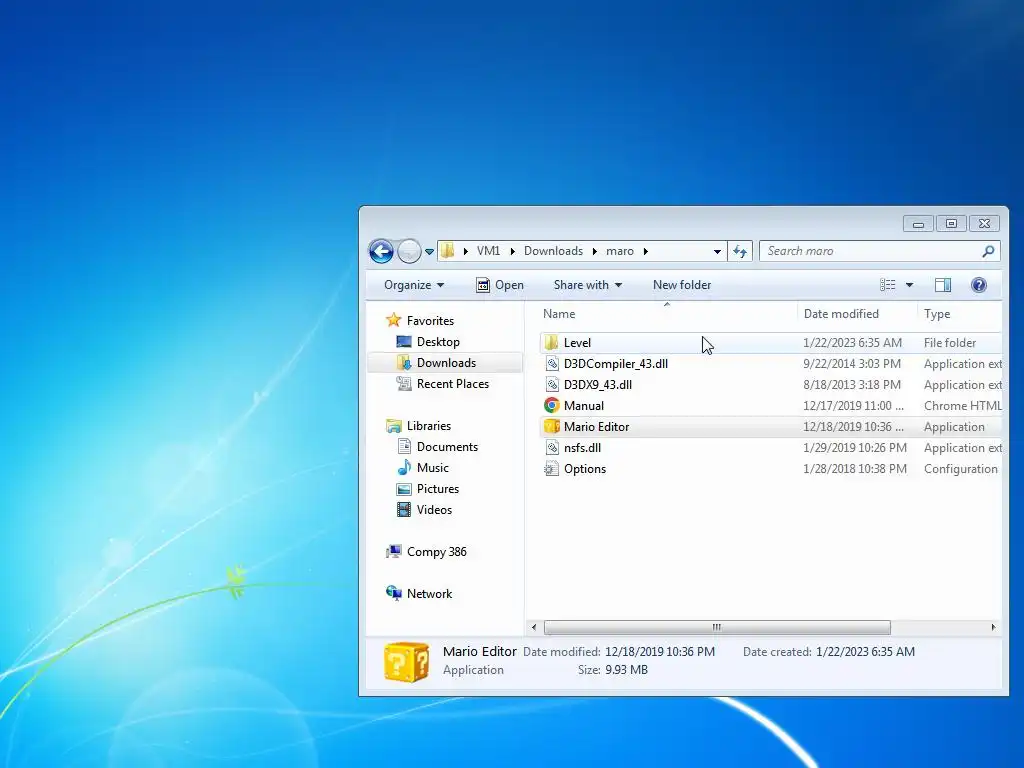Click the large Mario Editor details pane icon
1024x768 pixels.
tap(406, 662)
